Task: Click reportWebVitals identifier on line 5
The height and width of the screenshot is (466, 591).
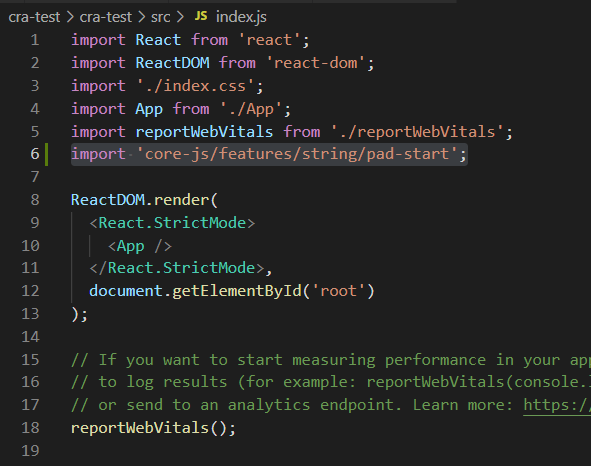Action: tap(204, 132)
